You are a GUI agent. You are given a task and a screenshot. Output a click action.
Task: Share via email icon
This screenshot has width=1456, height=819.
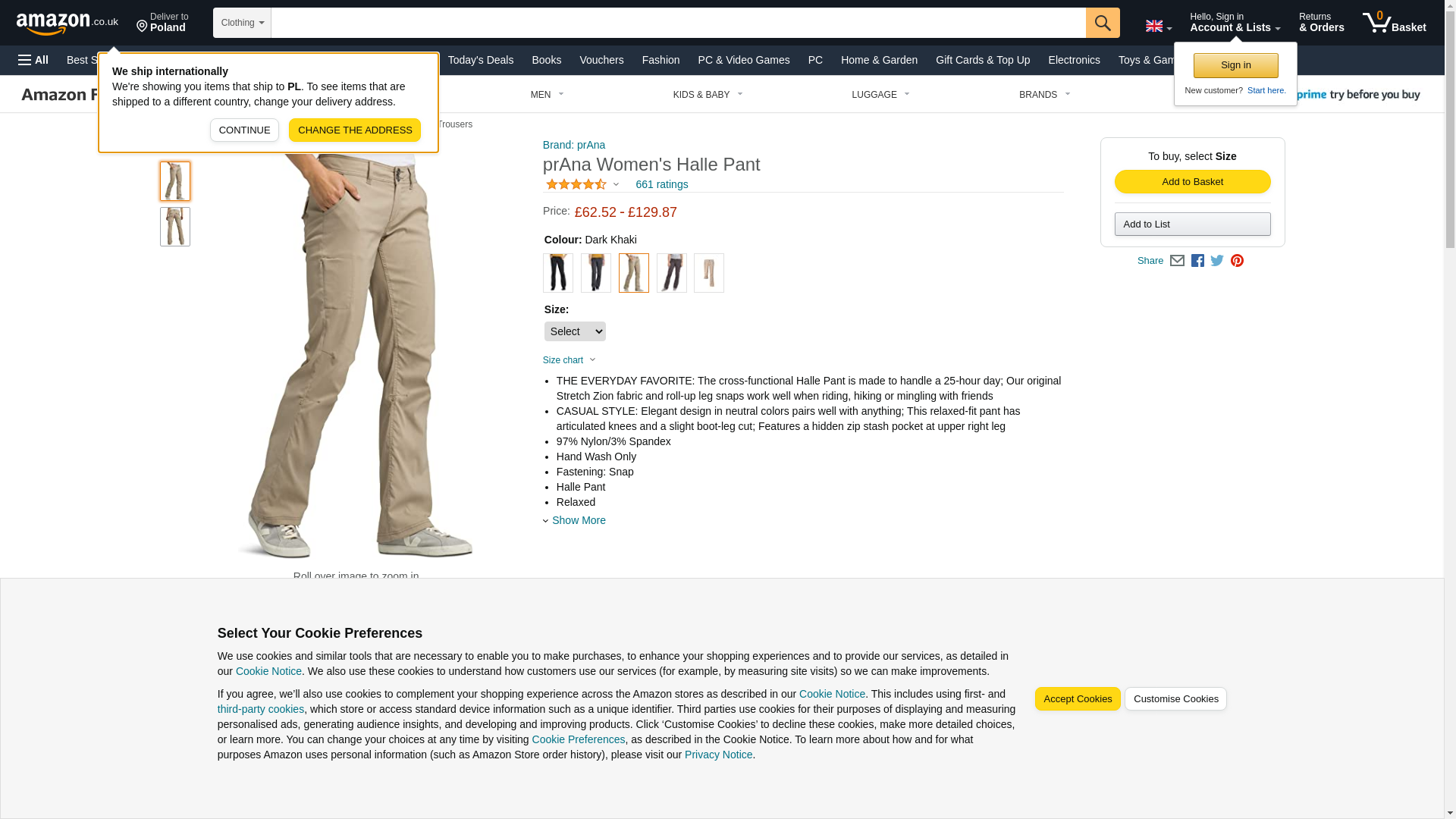tap(1177, 261)
